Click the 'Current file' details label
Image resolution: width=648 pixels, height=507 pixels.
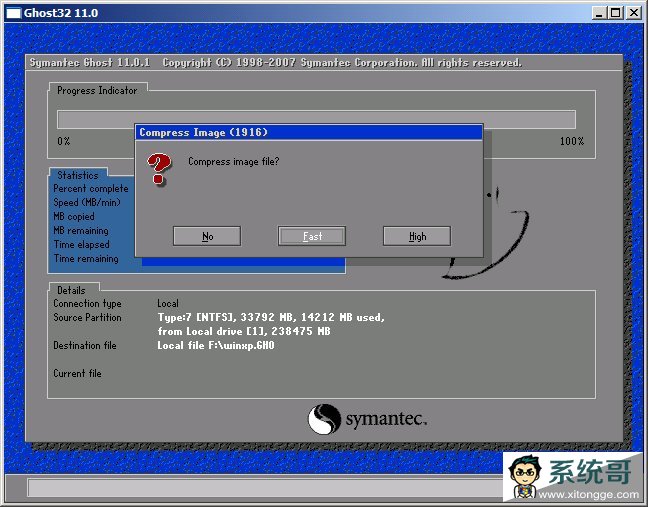pyautogui.click(x=77, y=374)
